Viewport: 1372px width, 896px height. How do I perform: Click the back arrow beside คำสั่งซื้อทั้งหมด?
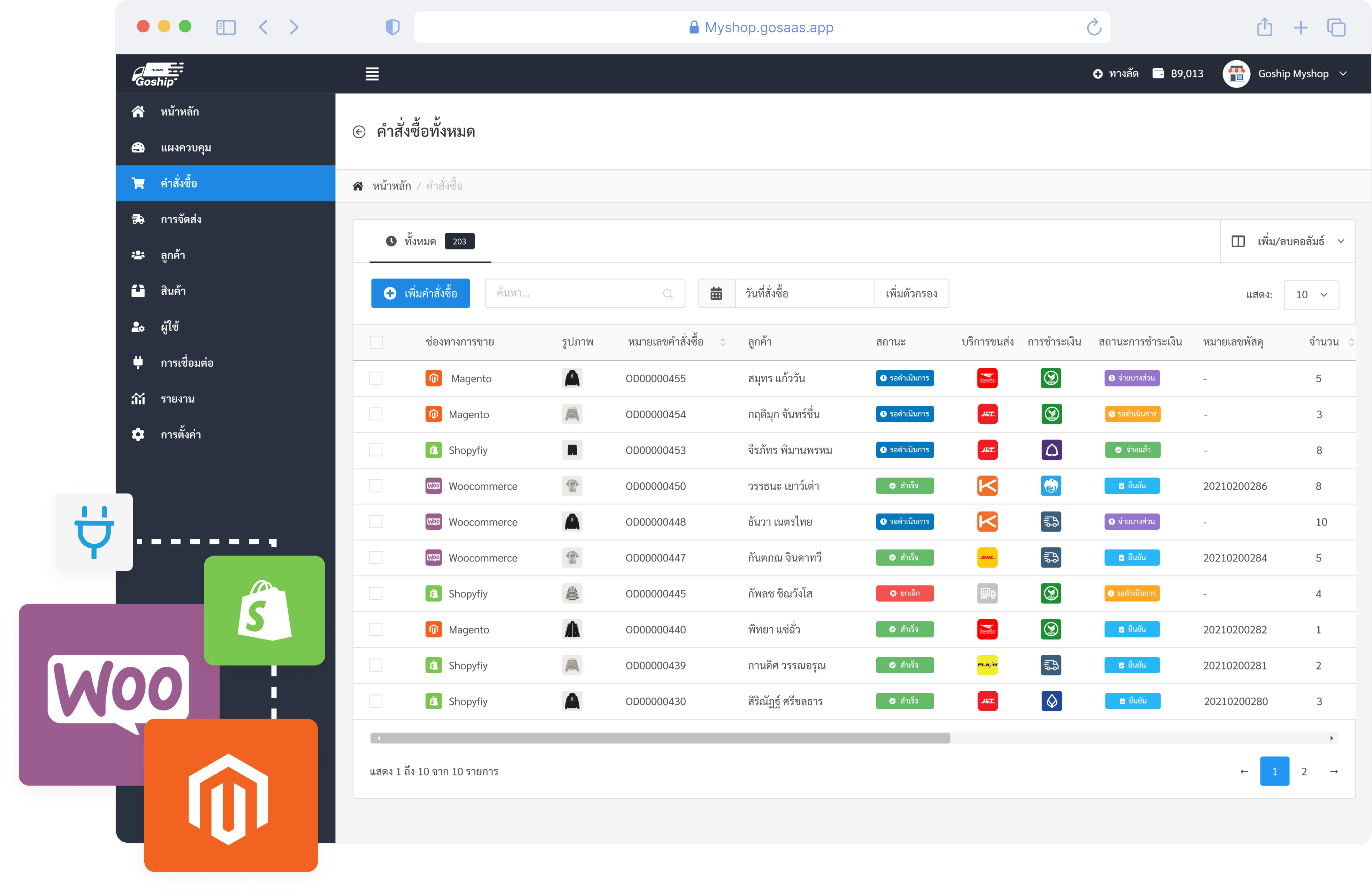click(x=359, y=132)
